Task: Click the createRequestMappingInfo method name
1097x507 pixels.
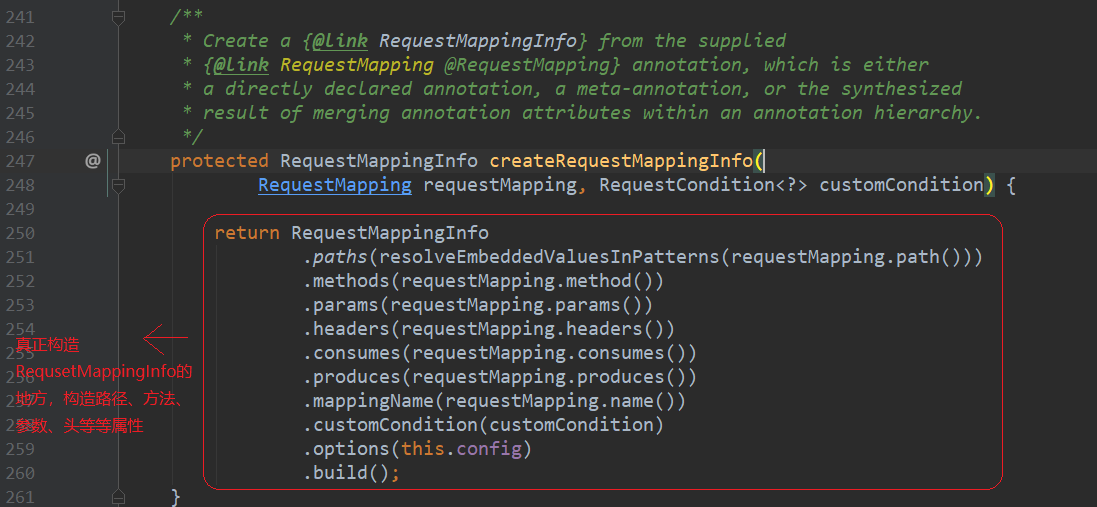Action: pyautogui.click(x=621, y=160)
